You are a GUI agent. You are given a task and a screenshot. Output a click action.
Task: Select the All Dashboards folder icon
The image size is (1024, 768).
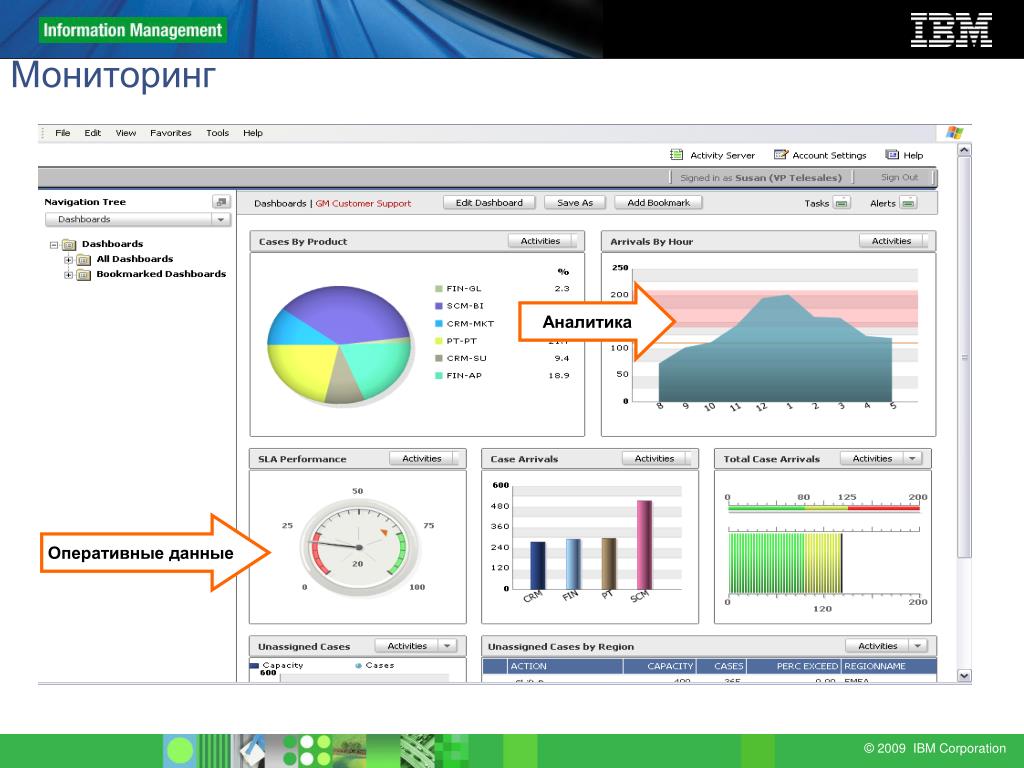tap(84, 259)
